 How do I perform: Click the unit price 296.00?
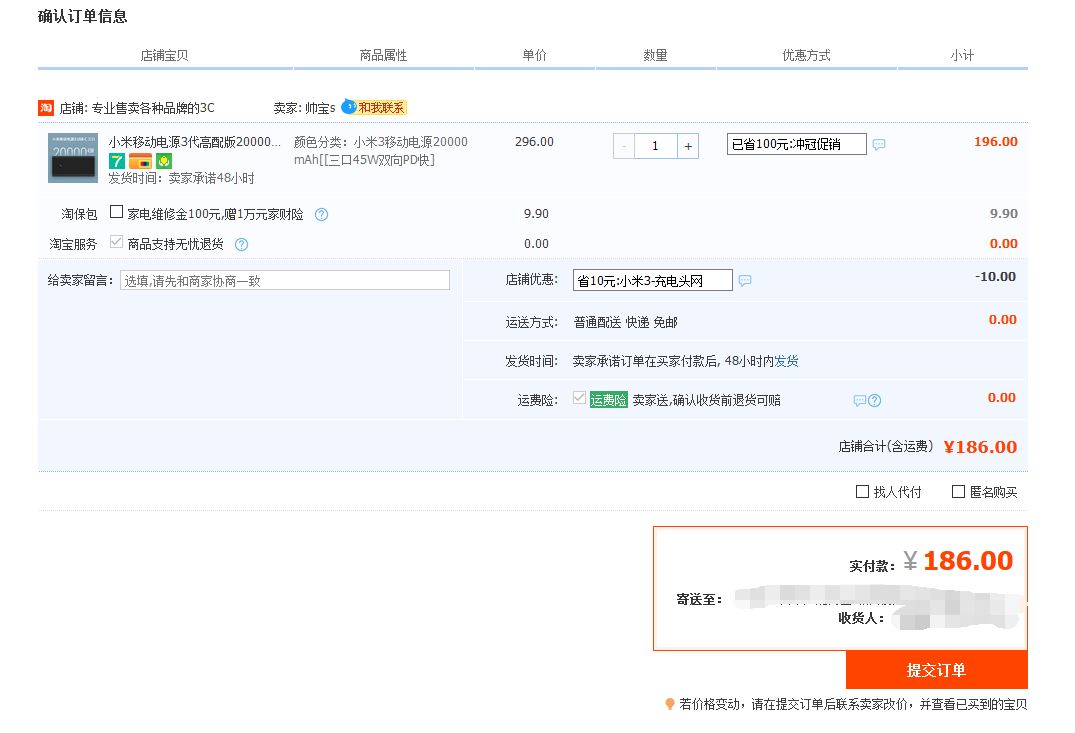point(534,141)
